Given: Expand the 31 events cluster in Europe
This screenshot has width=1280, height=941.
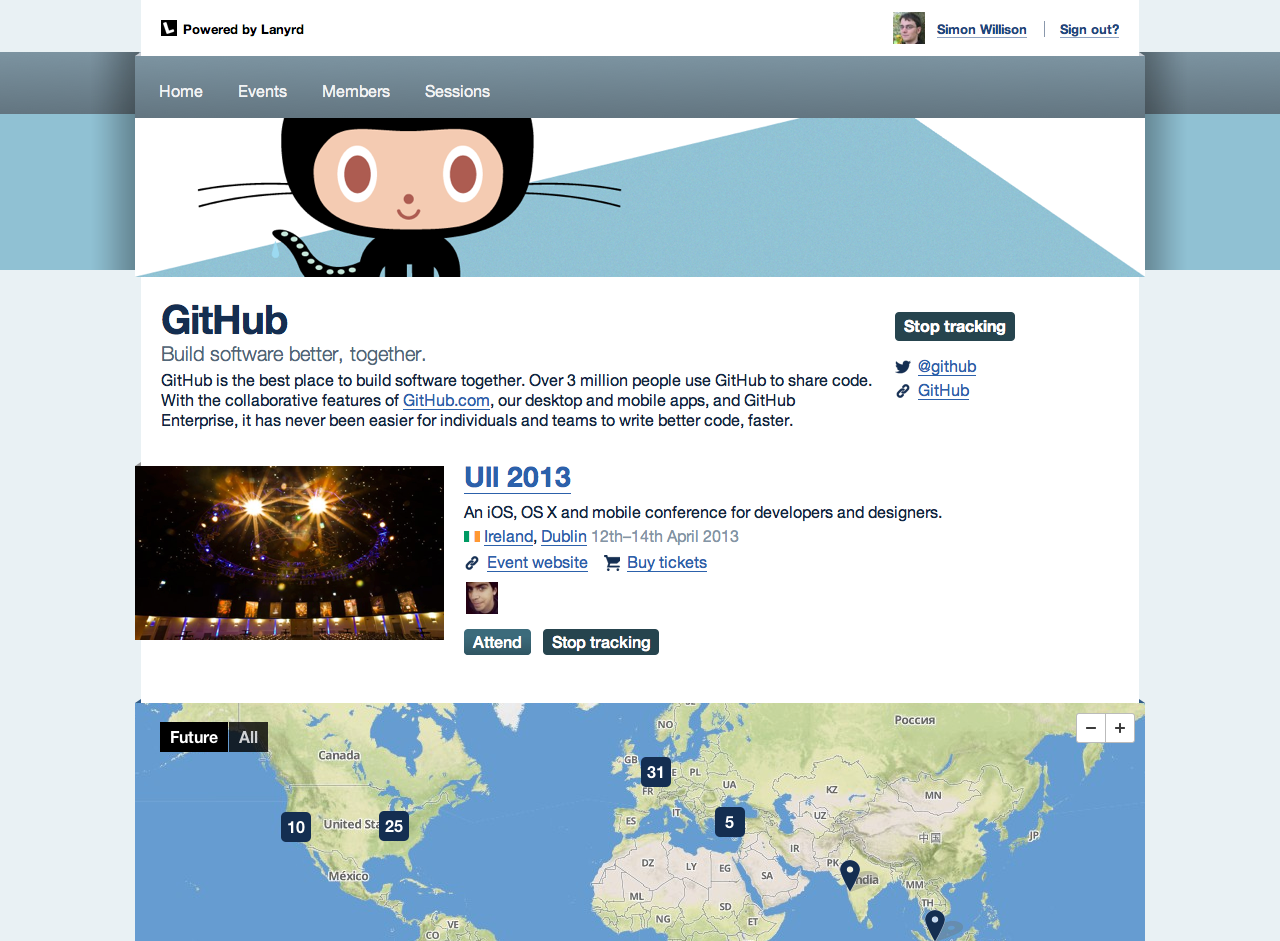Looking at the screenshot, I should (655, 772).
